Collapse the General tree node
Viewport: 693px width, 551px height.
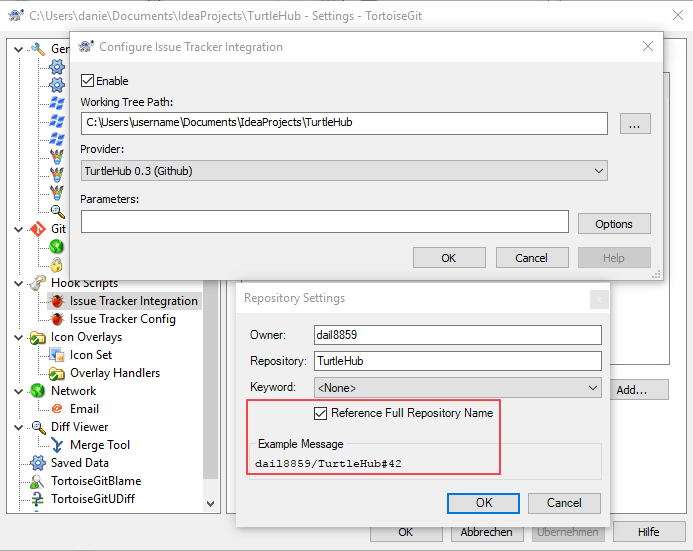(x=18, y=49)
